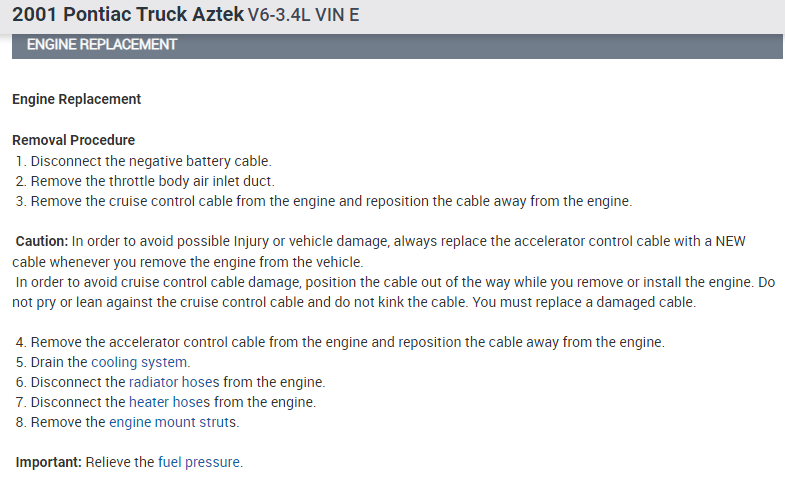785x490 pixels.
Task: Open the cooling system link
Action: coord(140,362)
